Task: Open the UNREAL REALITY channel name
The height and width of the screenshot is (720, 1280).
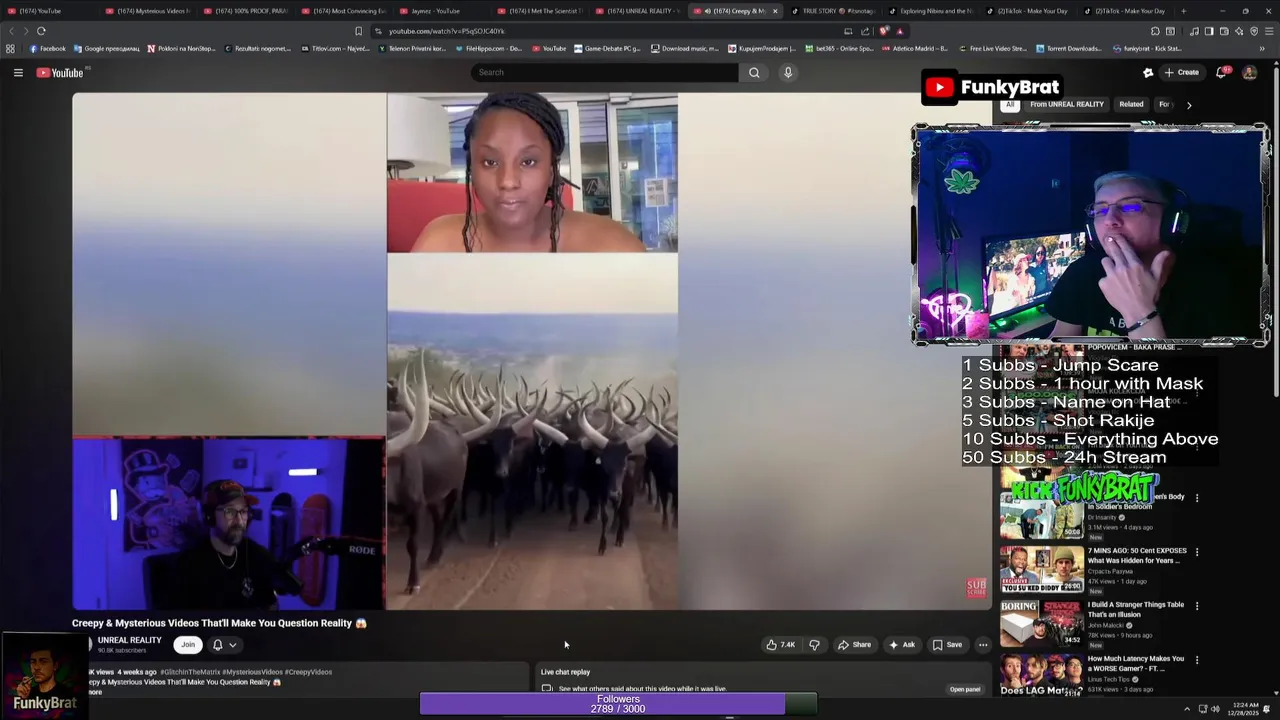Action: pos(129,640)
